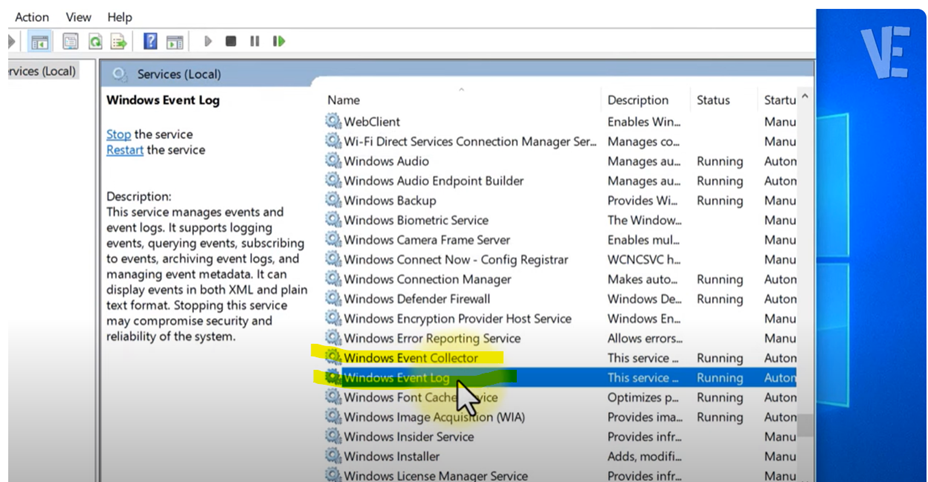Click the Export List toolbar icon
Viewport: 928px width, 482px height.
(x=119, y=41)
